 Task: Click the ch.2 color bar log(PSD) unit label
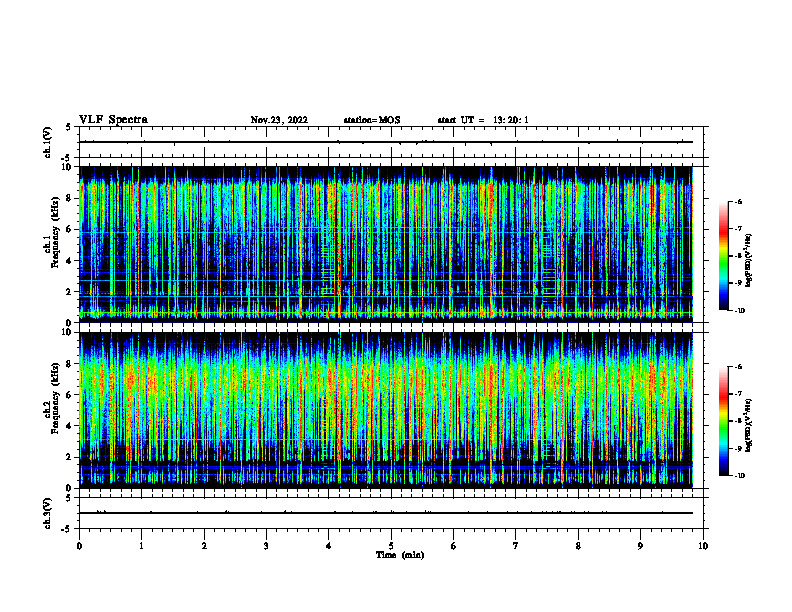[749, 425]
